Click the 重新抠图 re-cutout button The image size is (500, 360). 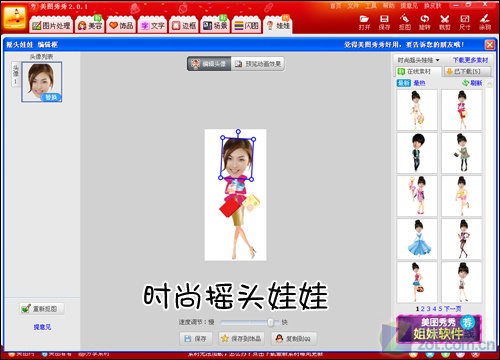tap(42, 309)
